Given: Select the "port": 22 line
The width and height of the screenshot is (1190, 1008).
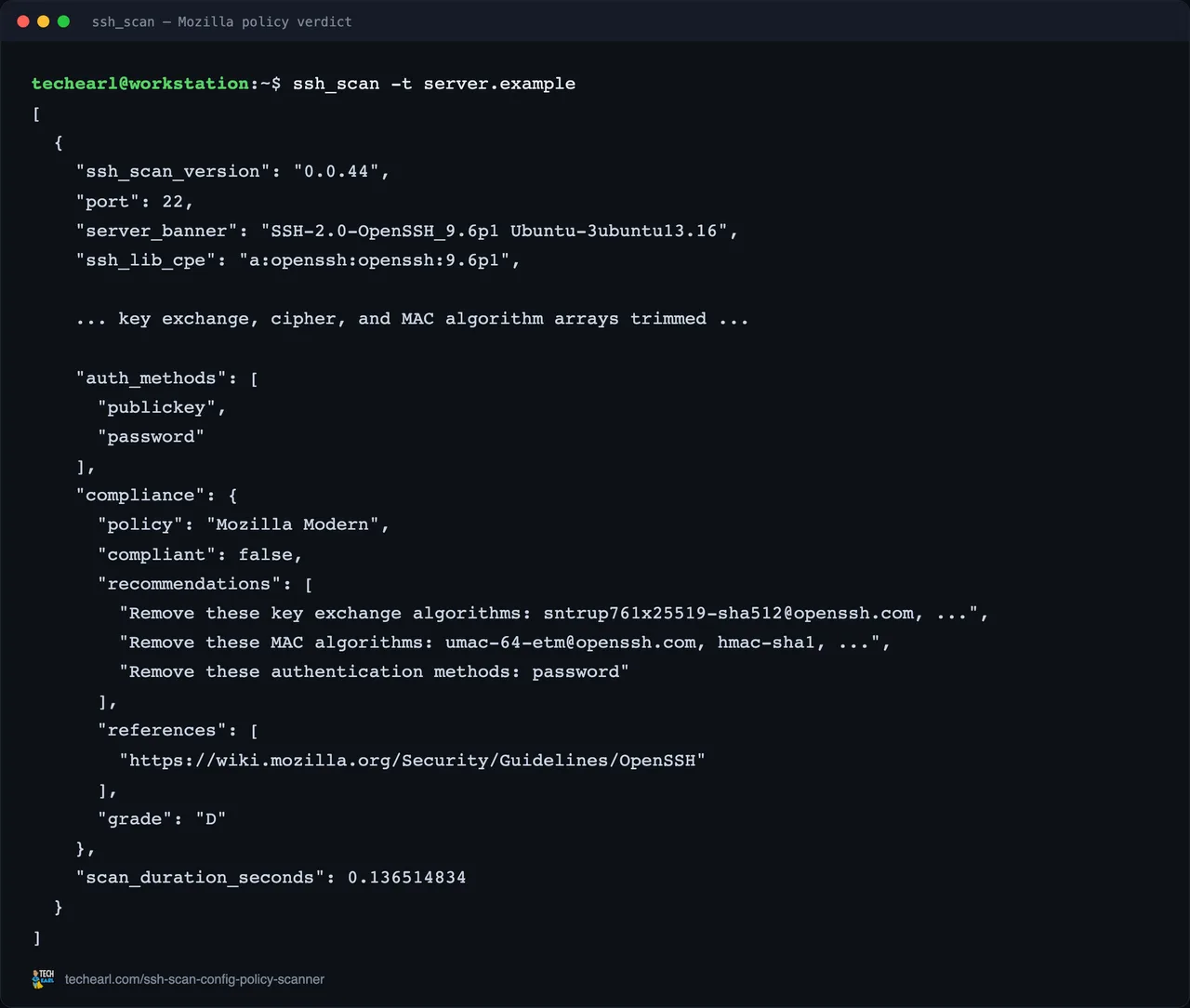Looking at the screenshot, I should [x=135, y=202].
